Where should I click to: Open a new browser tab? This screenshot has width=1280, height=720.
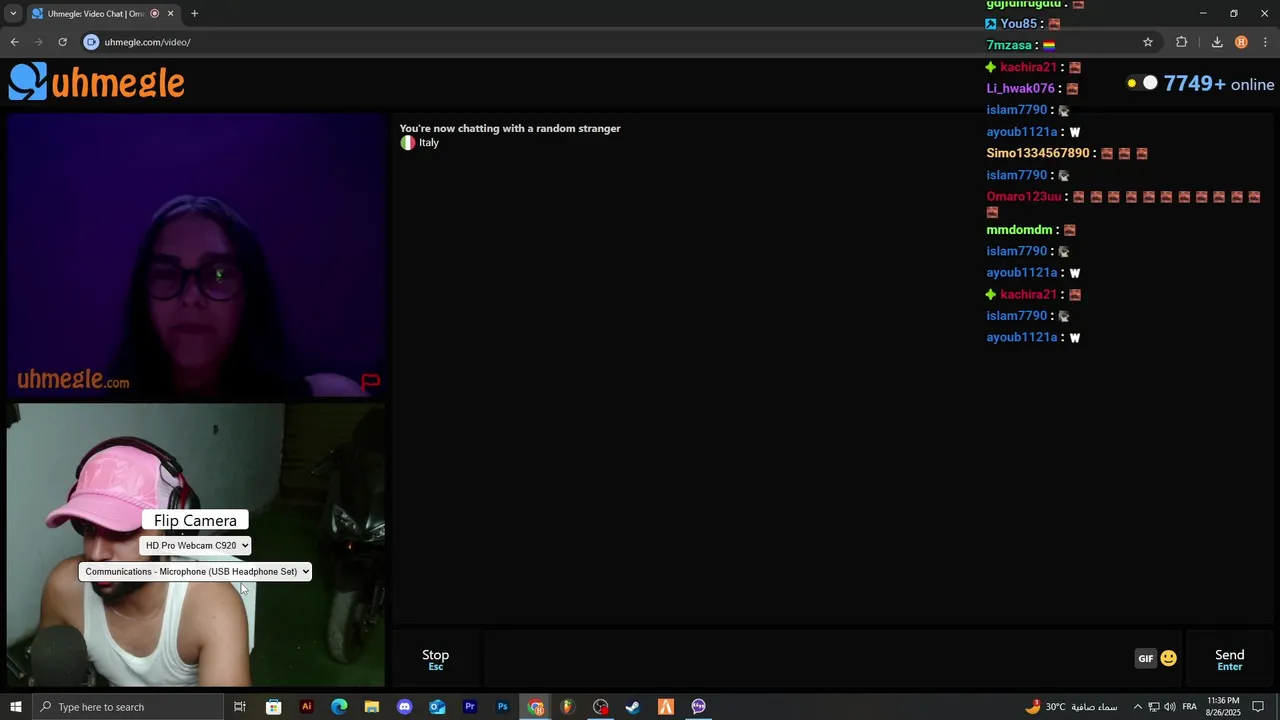[x=194, y=14]
